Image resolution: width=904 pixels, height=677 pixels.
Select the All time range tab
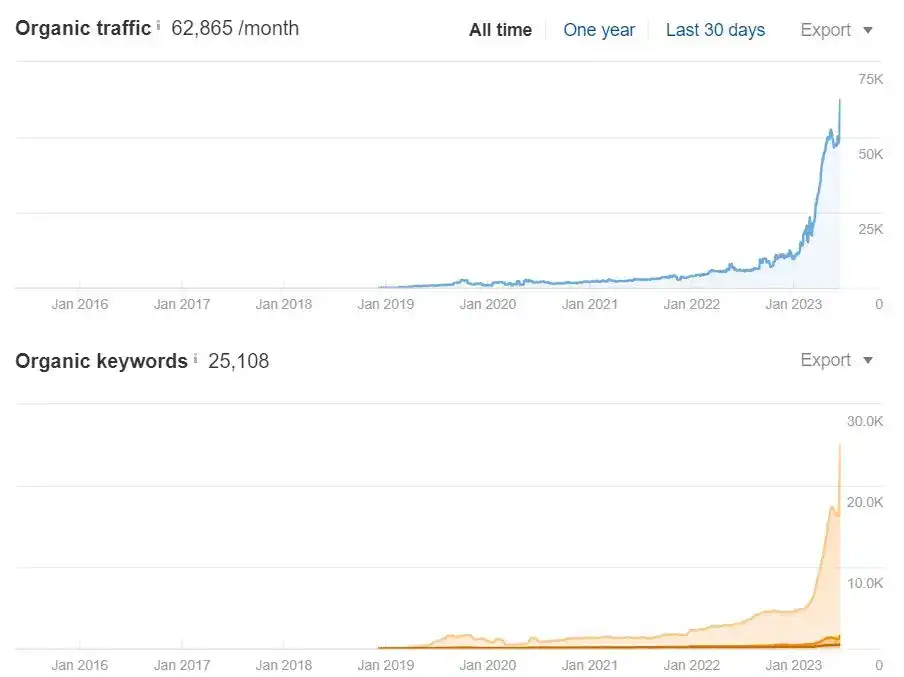pyautogui.click(x=500, y=30)
